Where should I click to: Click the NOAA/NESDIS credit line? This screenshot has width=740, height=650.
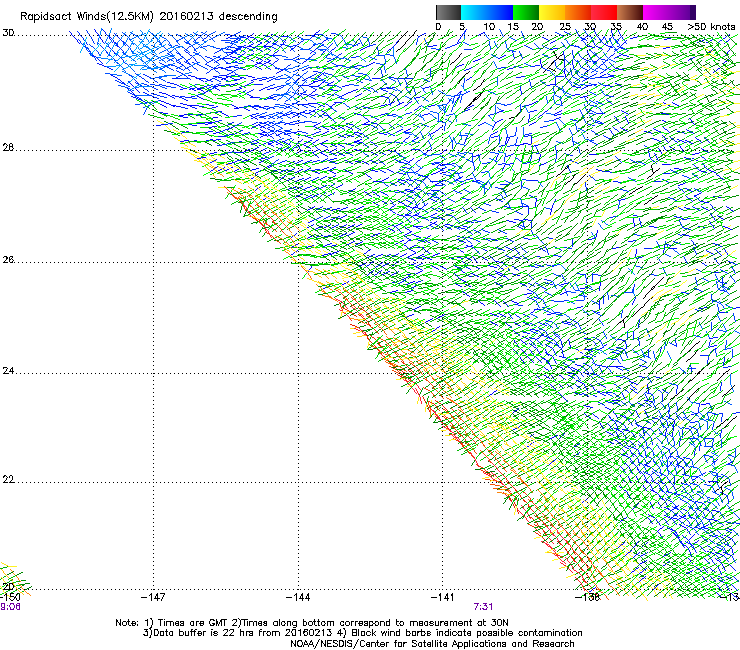point(432,644)
